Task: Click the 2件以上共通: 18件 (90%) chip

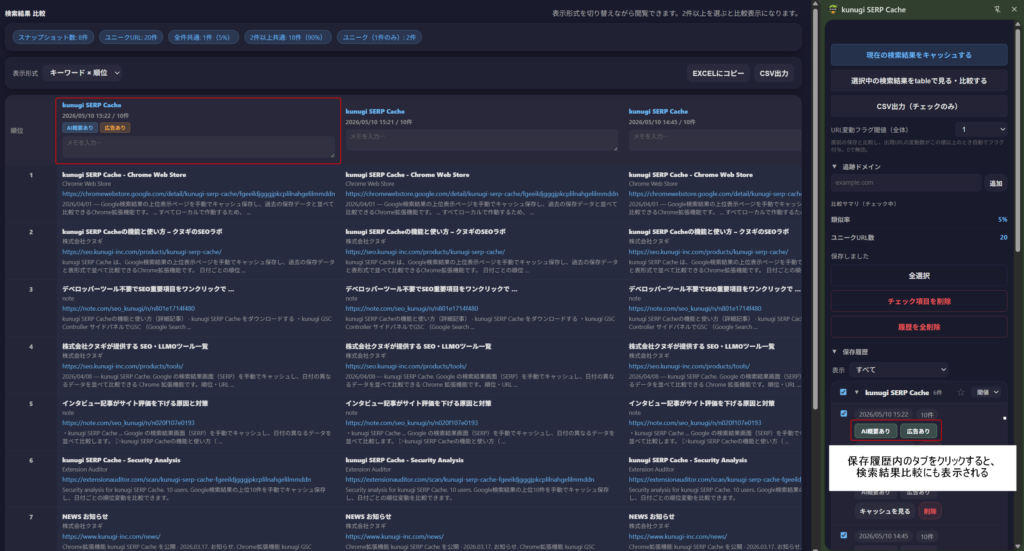Action: click(286, 37)
